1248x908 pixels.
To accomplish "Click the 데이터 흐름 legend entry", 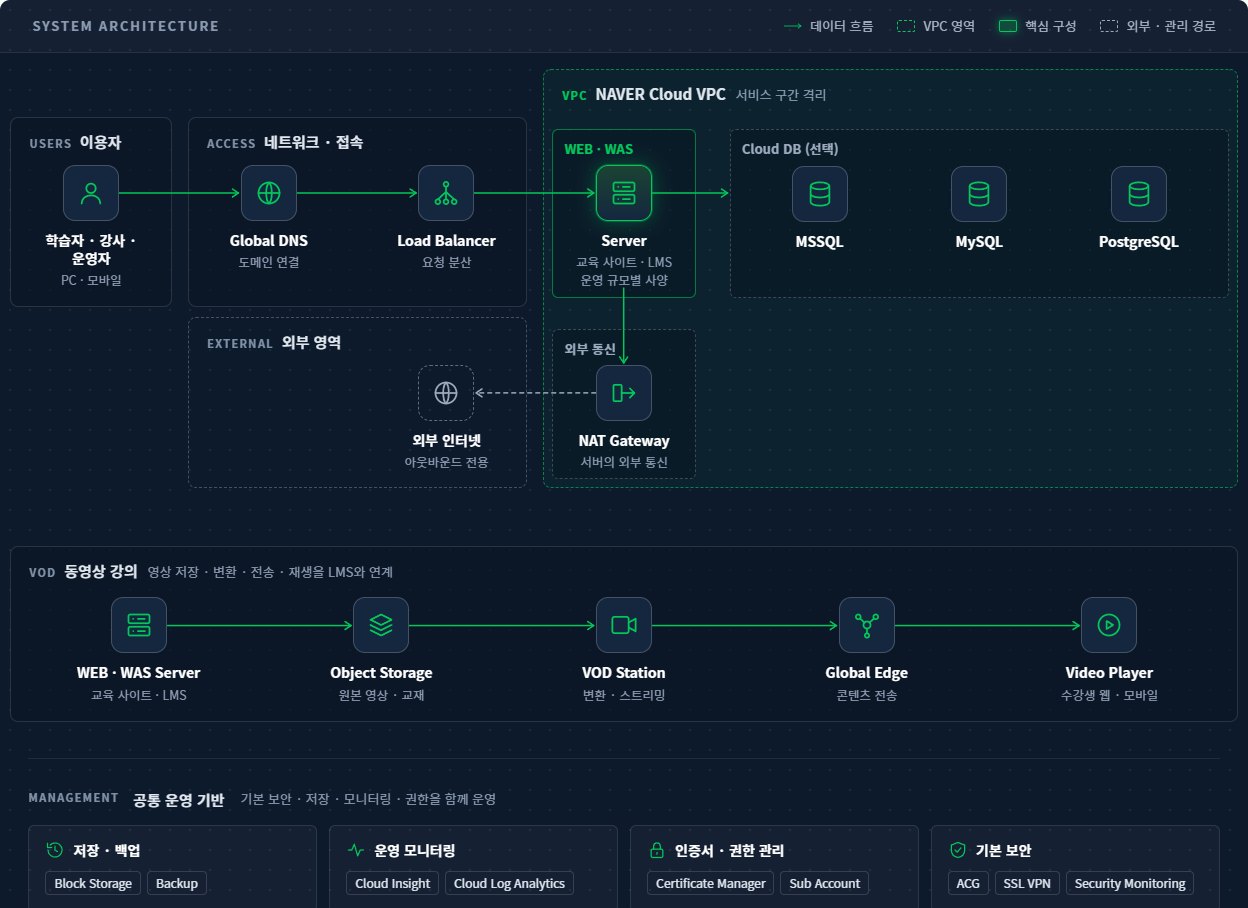I will coord(829,26).
